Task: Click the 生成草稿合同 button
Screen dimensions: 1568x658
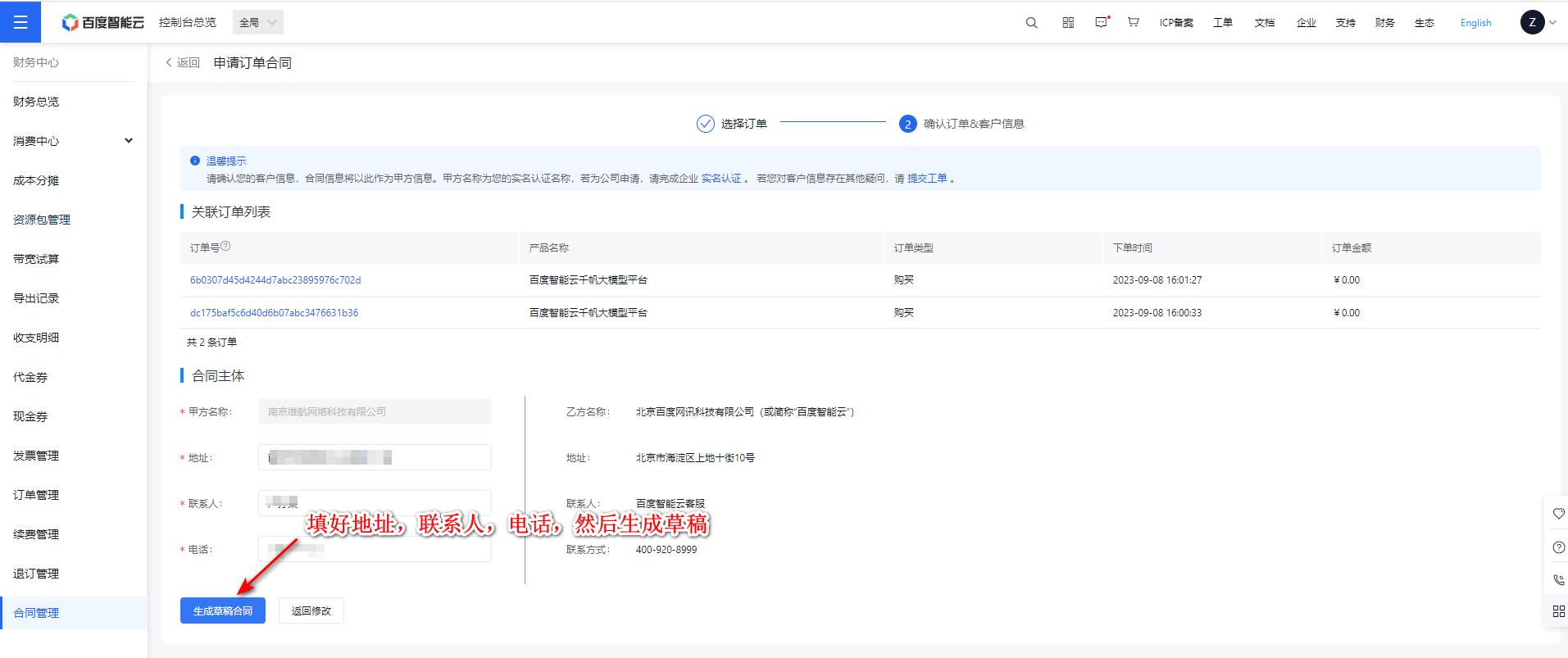Action: (x=222, y=610)
